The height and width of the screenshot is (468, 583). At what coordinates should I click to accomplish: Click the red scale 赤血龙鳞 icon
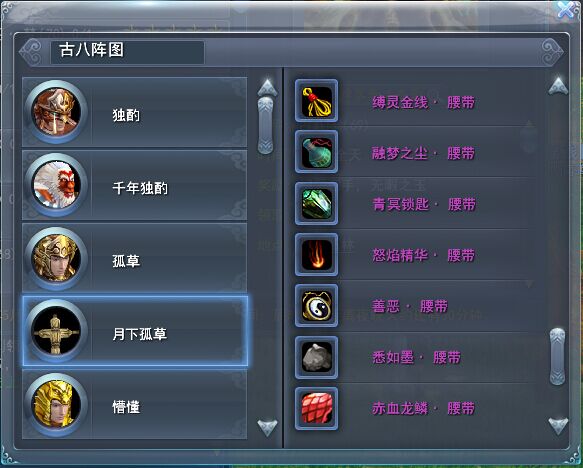316,409
